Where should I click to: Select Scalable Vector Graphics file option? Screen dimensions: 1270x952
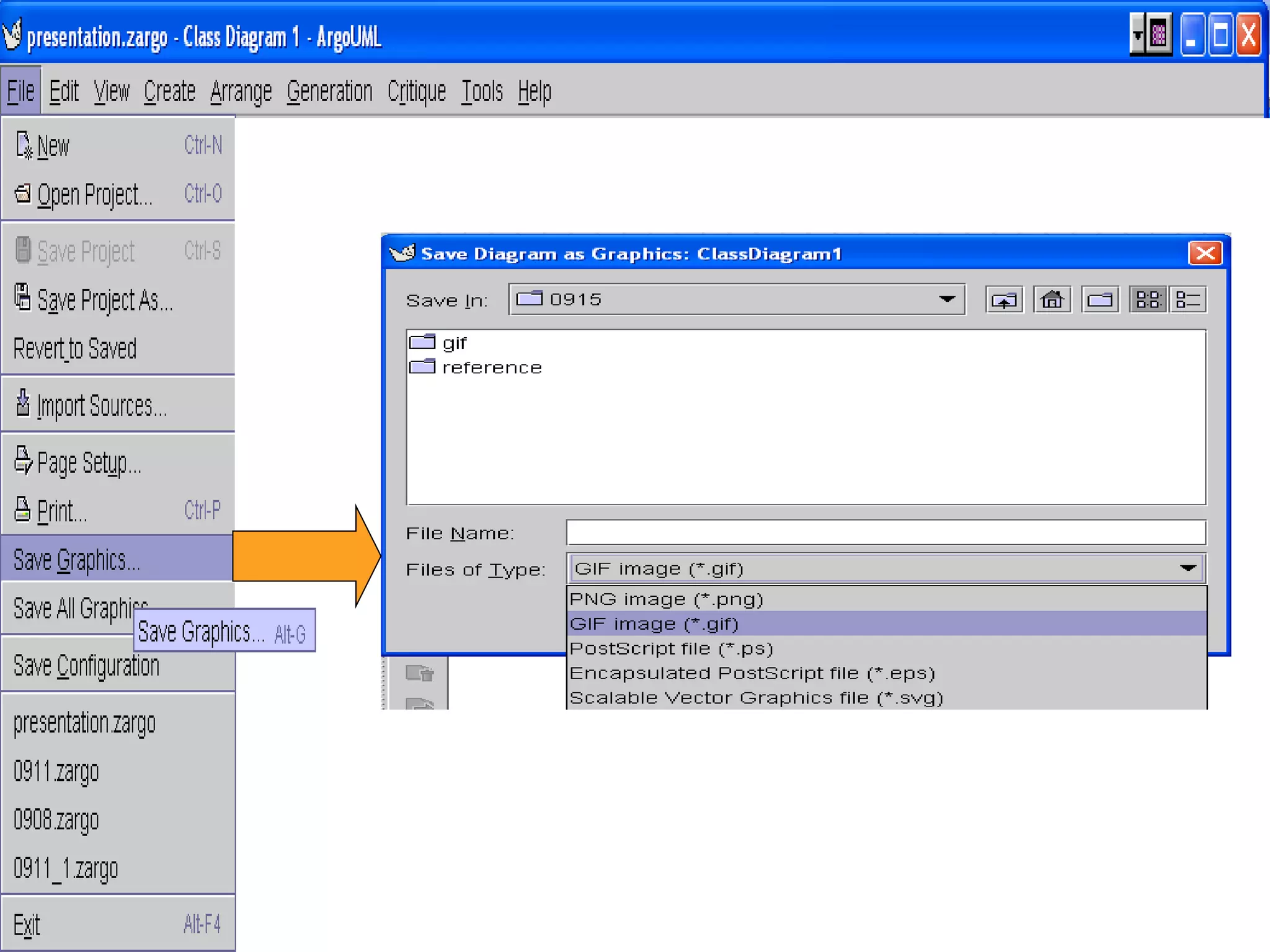[755, 699]
